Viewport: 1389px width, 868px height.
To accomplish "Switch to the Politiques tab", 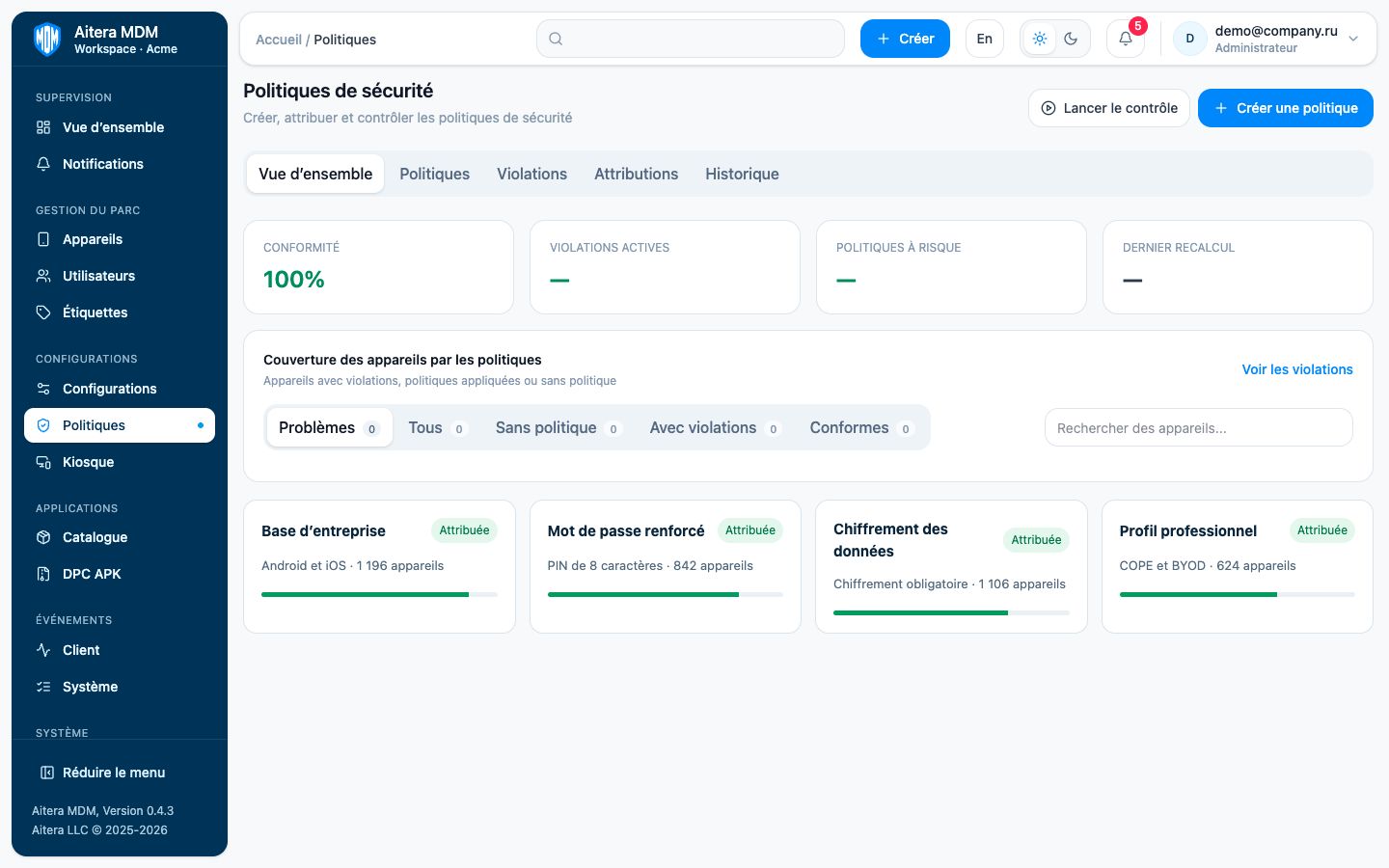I will (x=435, y=174).
